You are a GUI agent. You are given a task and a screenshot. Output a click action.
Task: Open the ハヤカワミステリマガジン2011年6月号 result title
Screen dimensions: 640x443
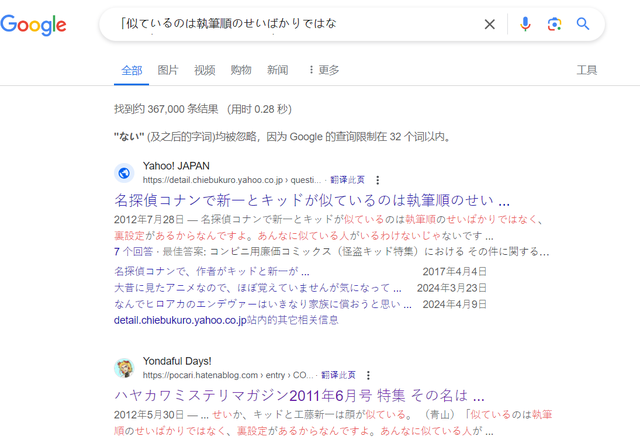(x=299, y=396)
